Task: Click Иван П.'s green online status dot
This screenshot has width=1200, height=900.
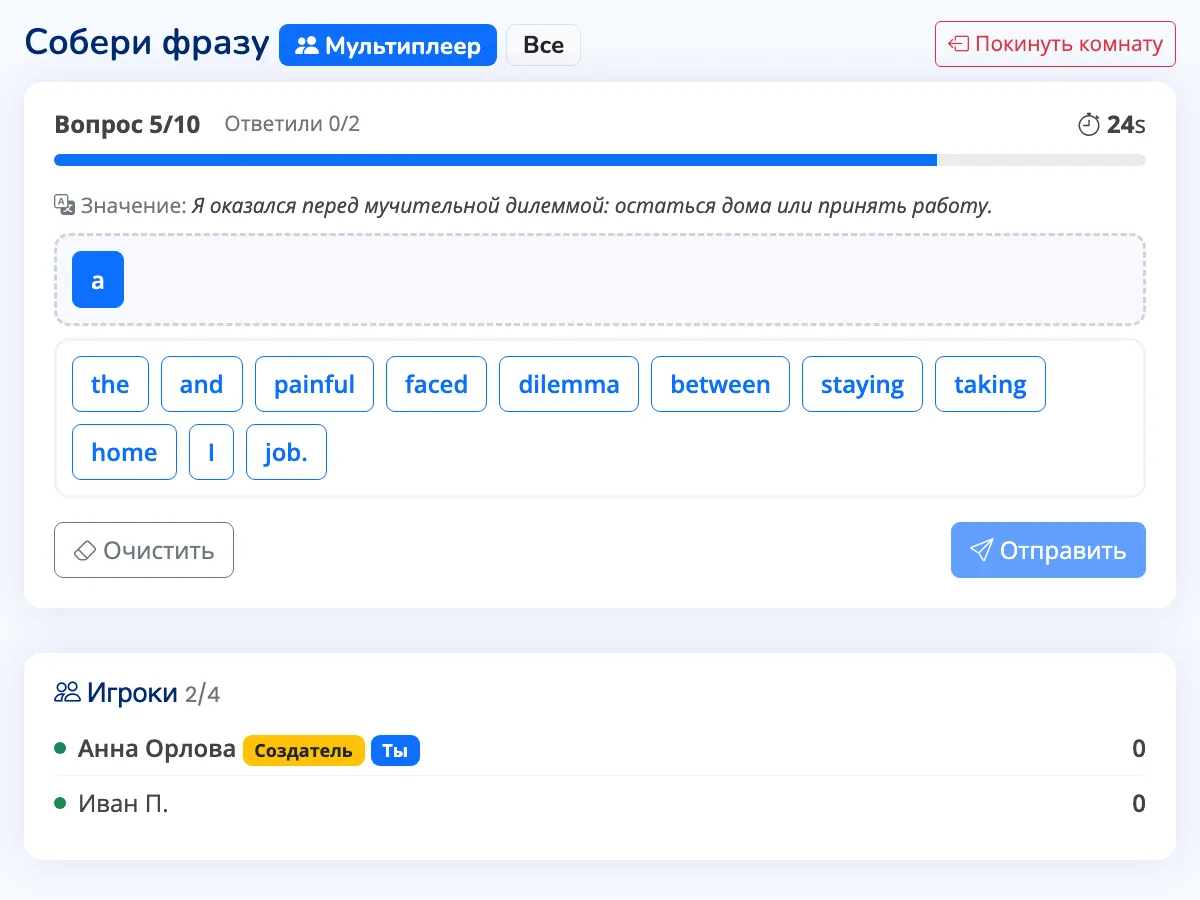Action: point(60,803)
